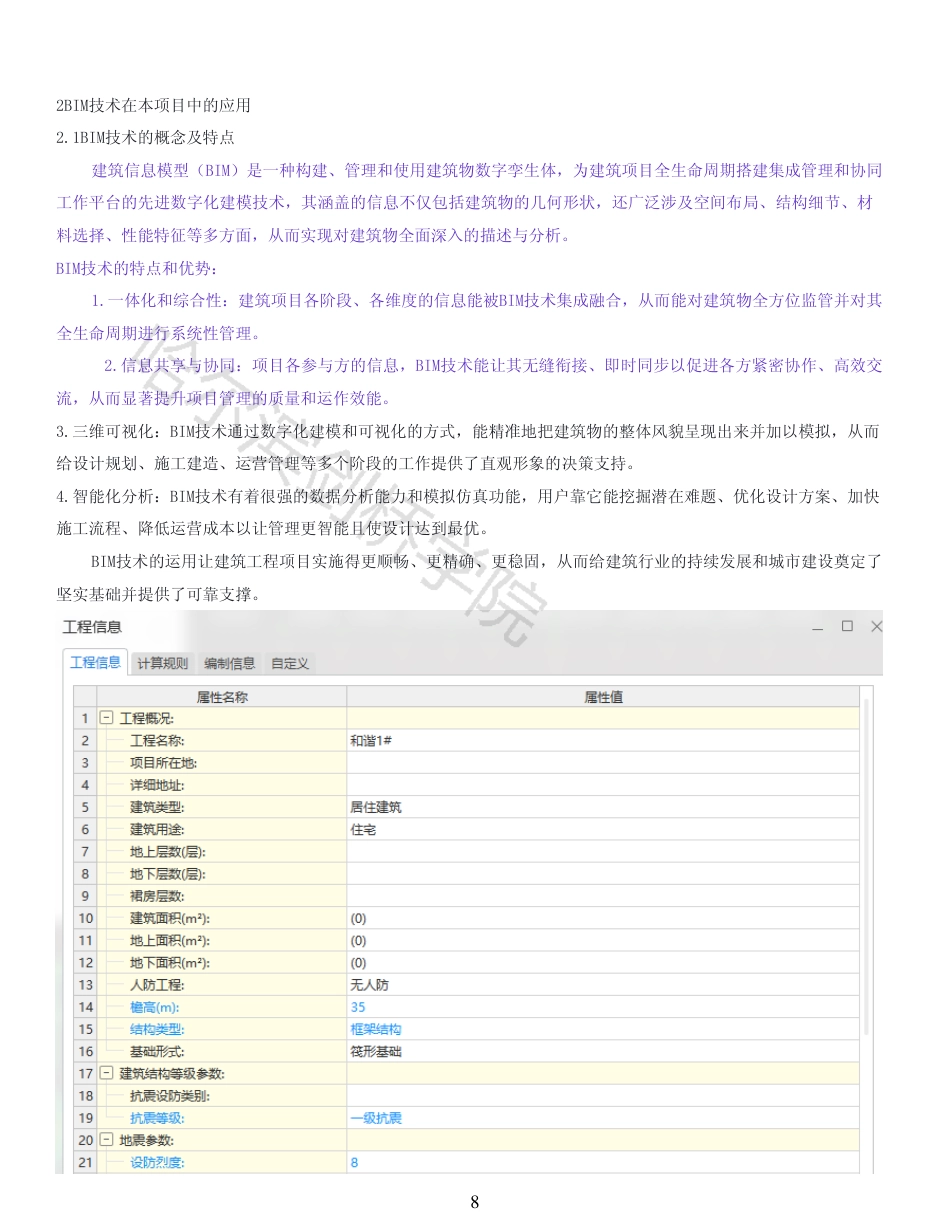Collapse the 建筑结构等级参数 section
The image size is (950, 1230).
click(106, 1073)
